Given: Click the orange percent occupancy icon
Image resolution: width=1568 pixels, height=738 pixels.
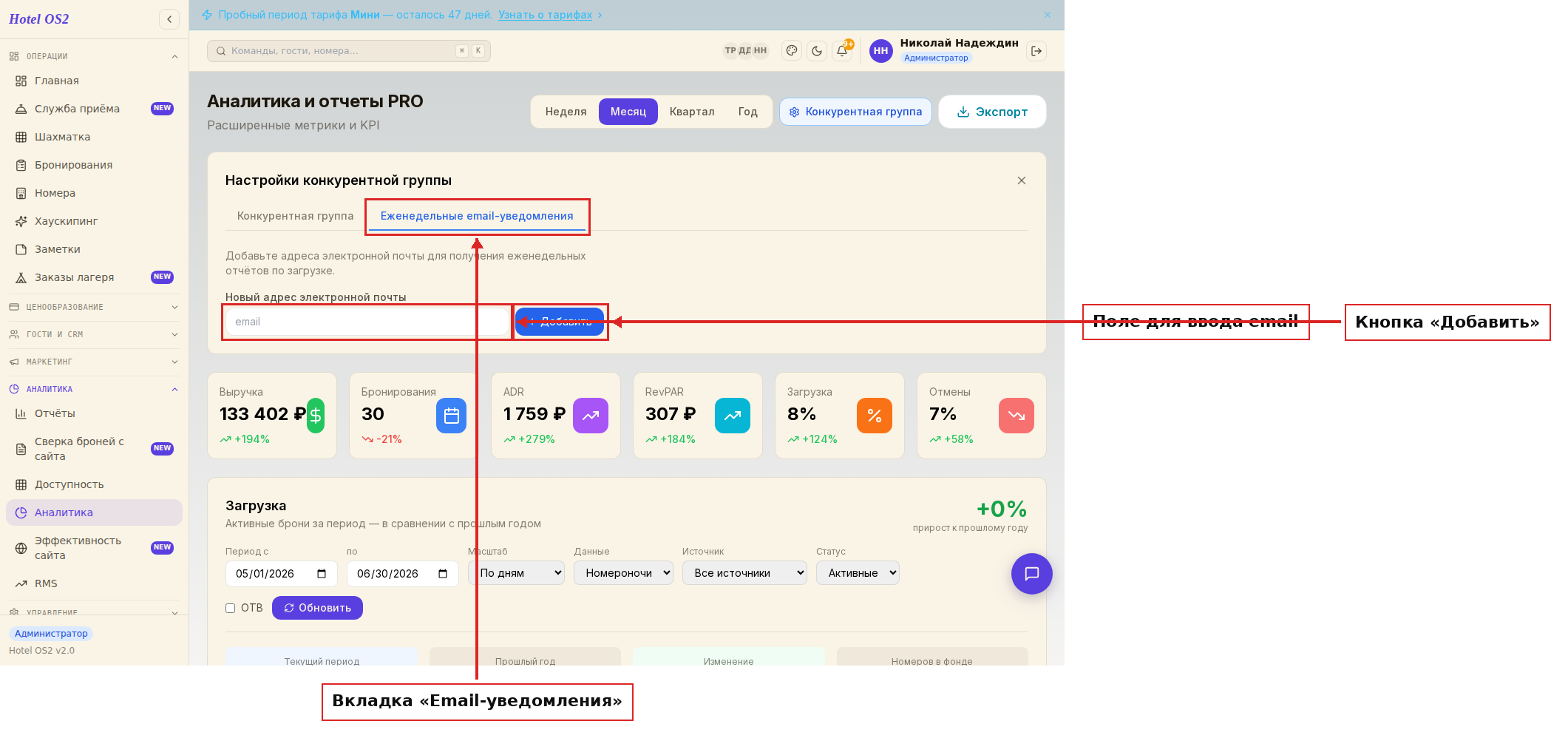Looking at the screenshot, I should click(875, 416).
